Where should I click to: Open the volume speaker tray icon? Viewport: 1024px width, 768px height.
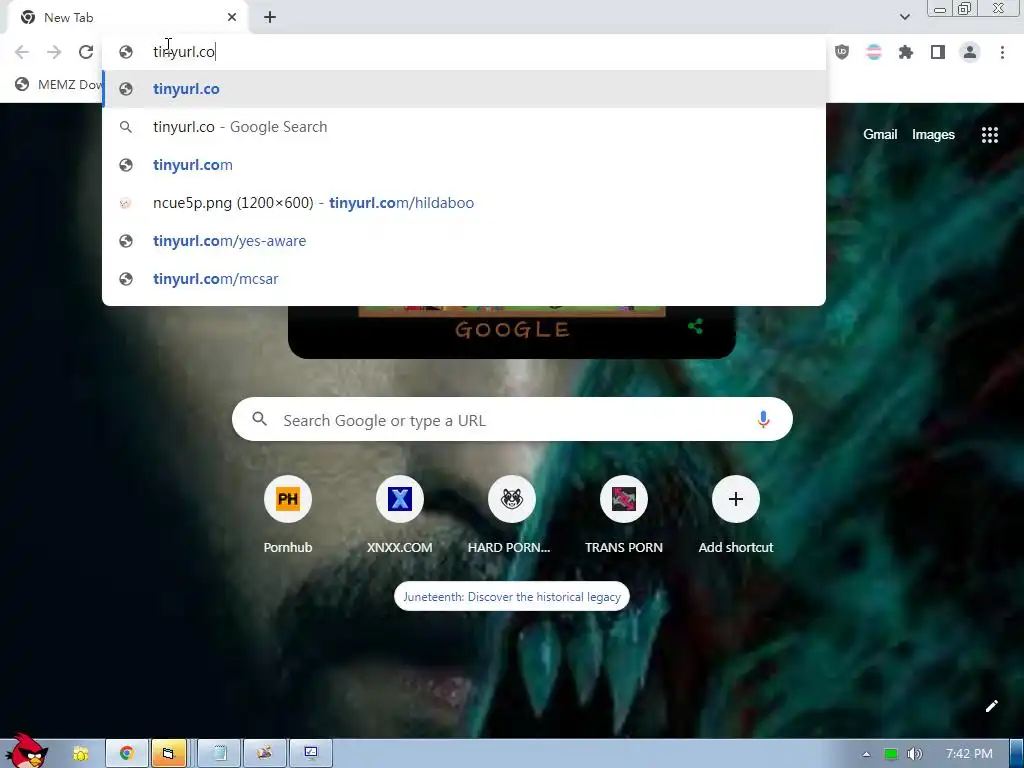click(x=915, y=754)
